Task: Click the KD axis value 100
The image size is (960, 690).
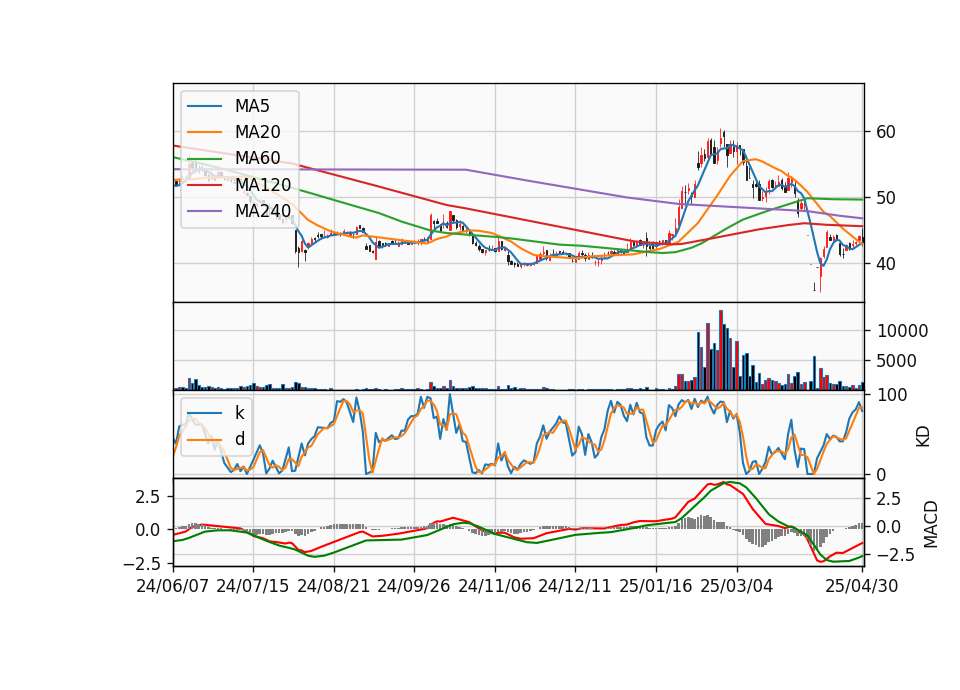Action: pos(892,395)
